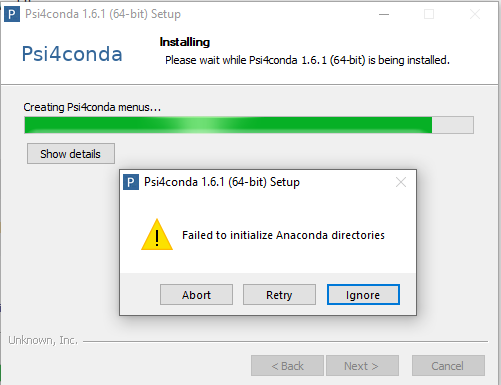Click the main installer window close X
Screen dimensions: 501x385
click(x=475, y=14)
